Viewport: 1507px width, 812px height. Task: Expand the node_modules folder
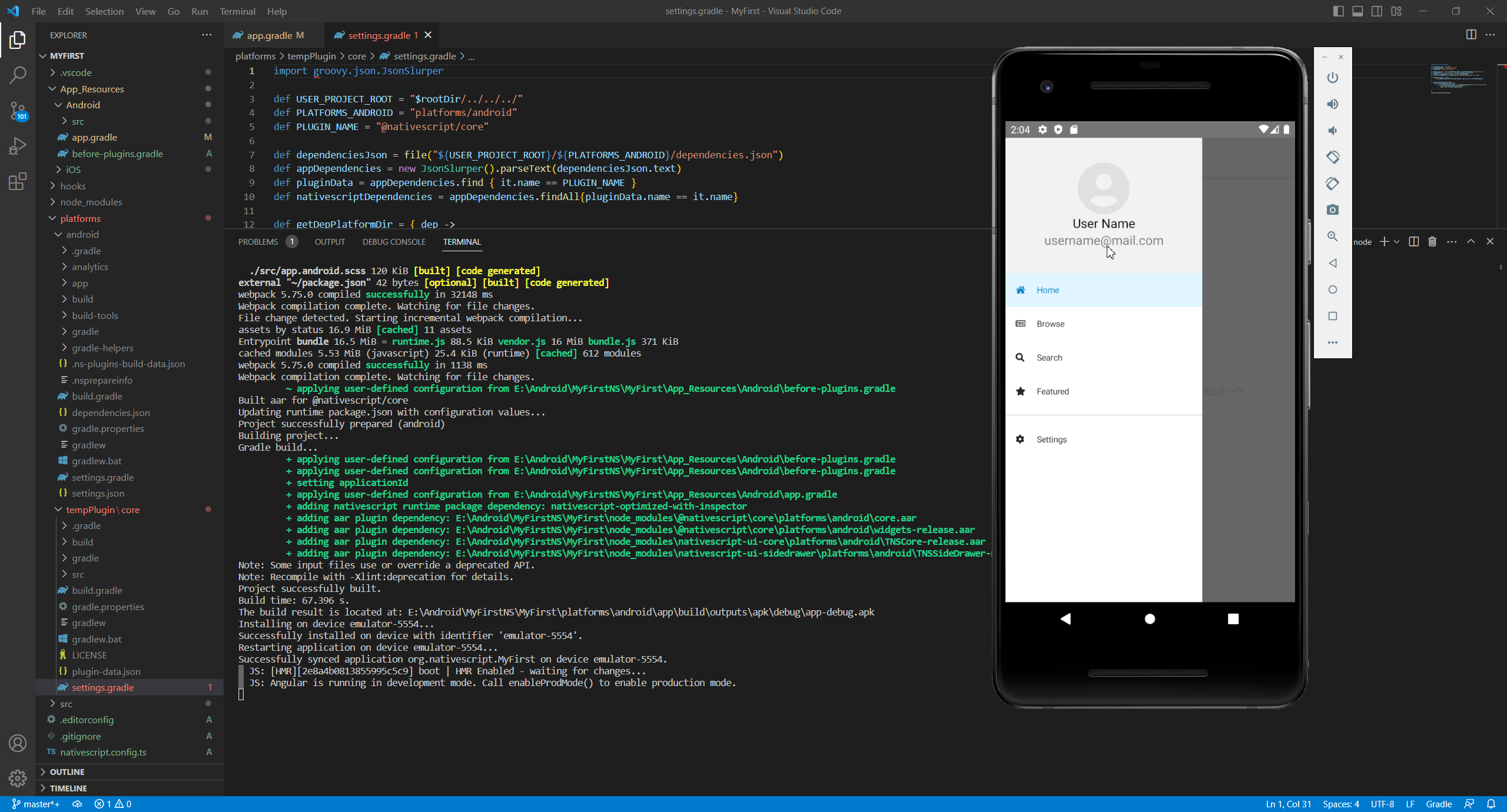pyautogui.click(x=91, y=202)
